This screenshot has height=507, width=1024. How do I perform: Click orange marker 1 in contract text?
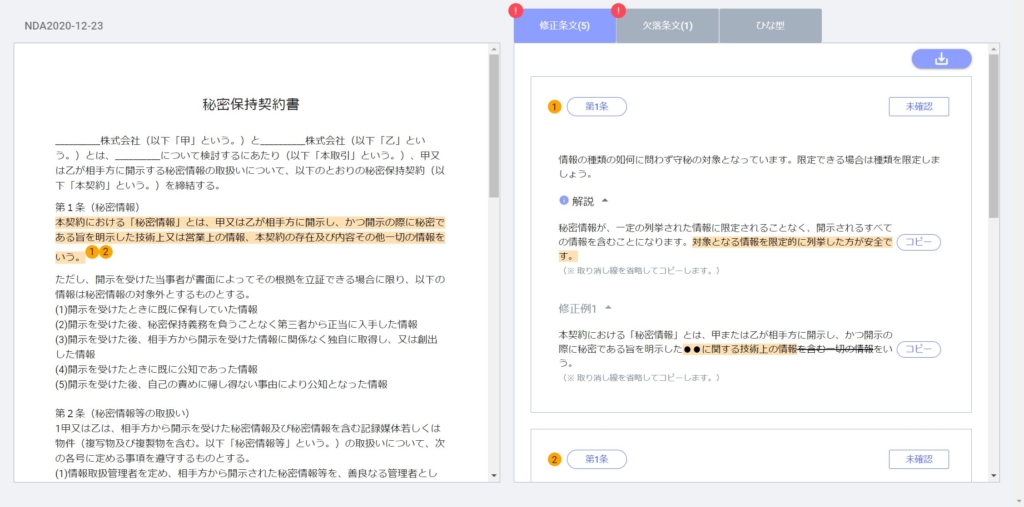pyautogui.click(x=92, y=252)
